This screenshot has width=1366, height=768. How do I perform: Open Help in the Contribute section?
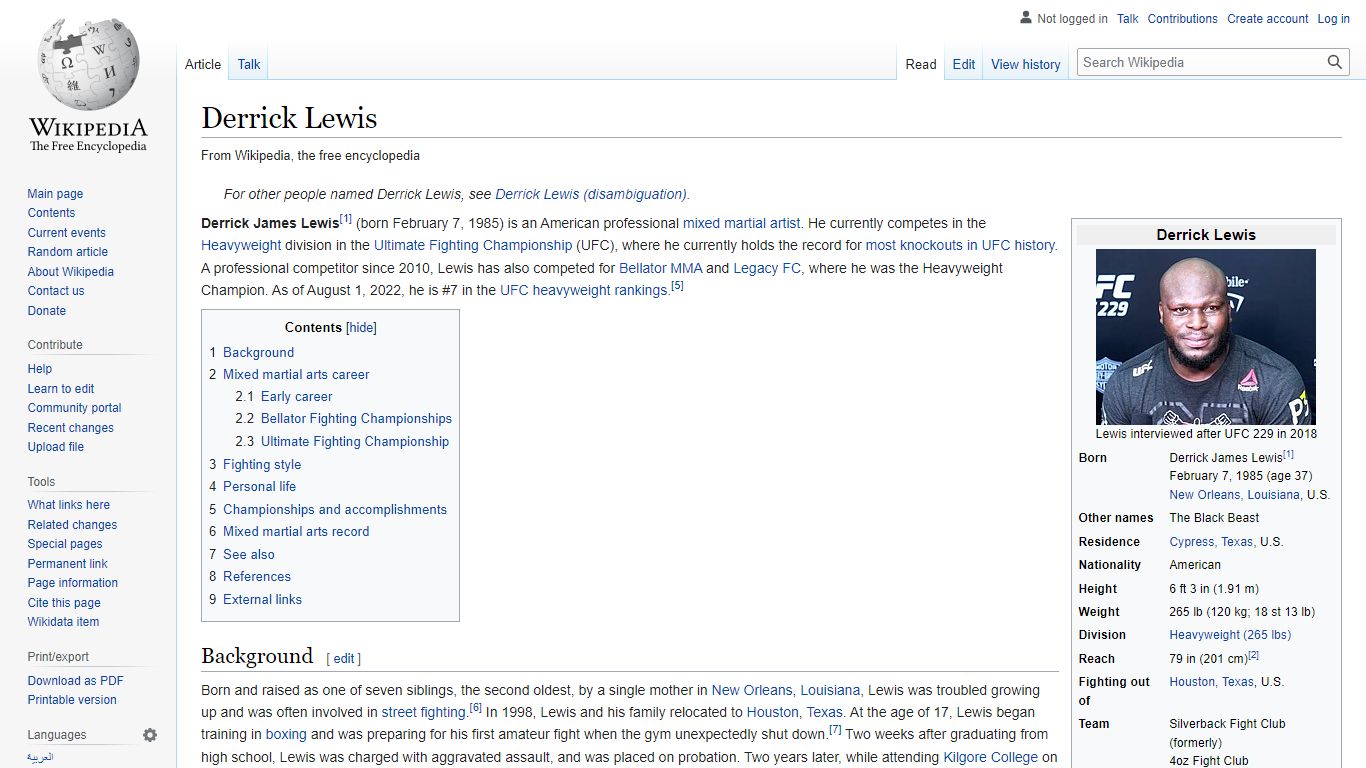point(40,369)
